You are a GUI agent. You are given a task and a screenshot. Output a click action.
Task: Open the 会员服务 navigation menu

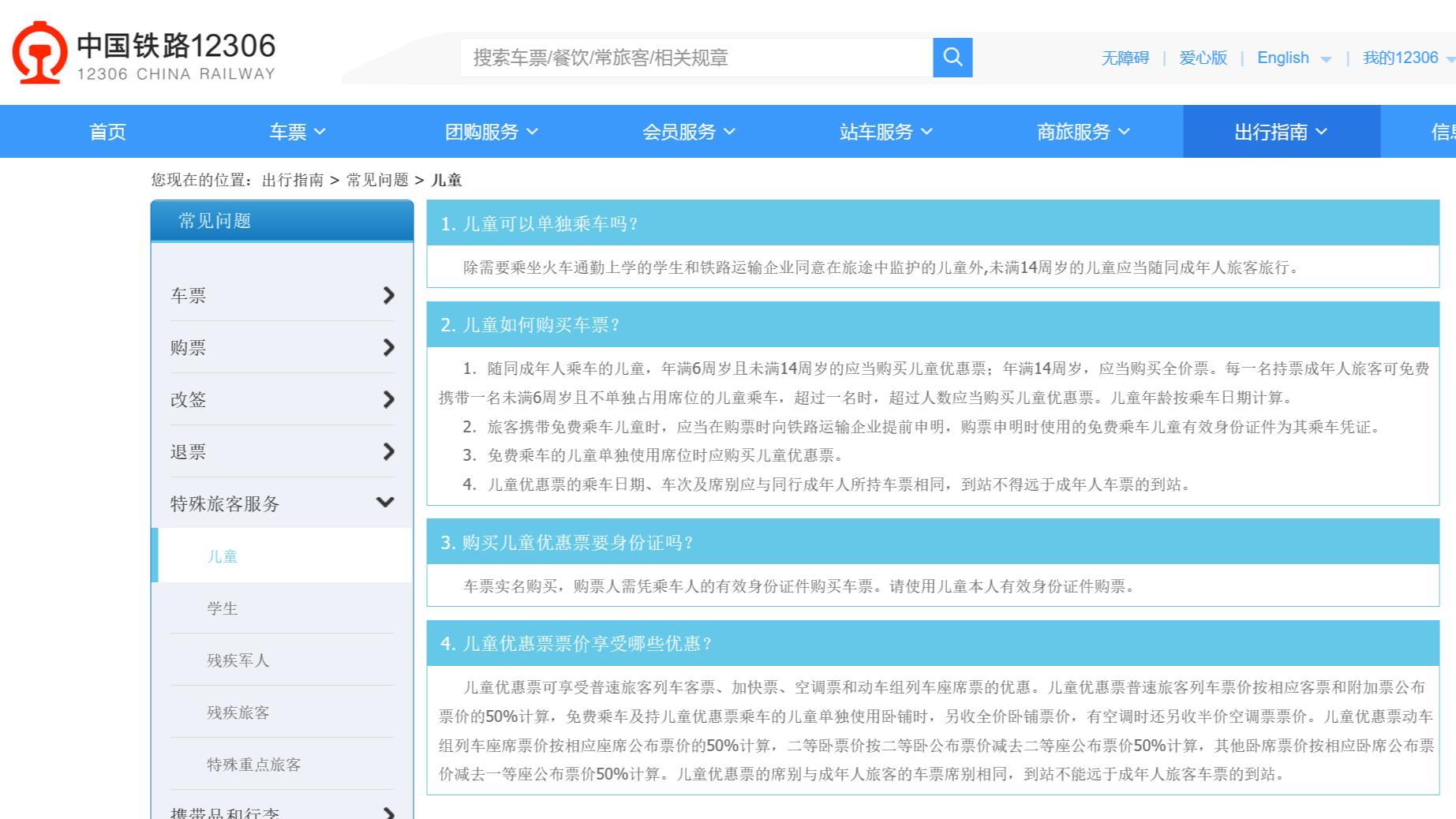(x=688, y=132)
